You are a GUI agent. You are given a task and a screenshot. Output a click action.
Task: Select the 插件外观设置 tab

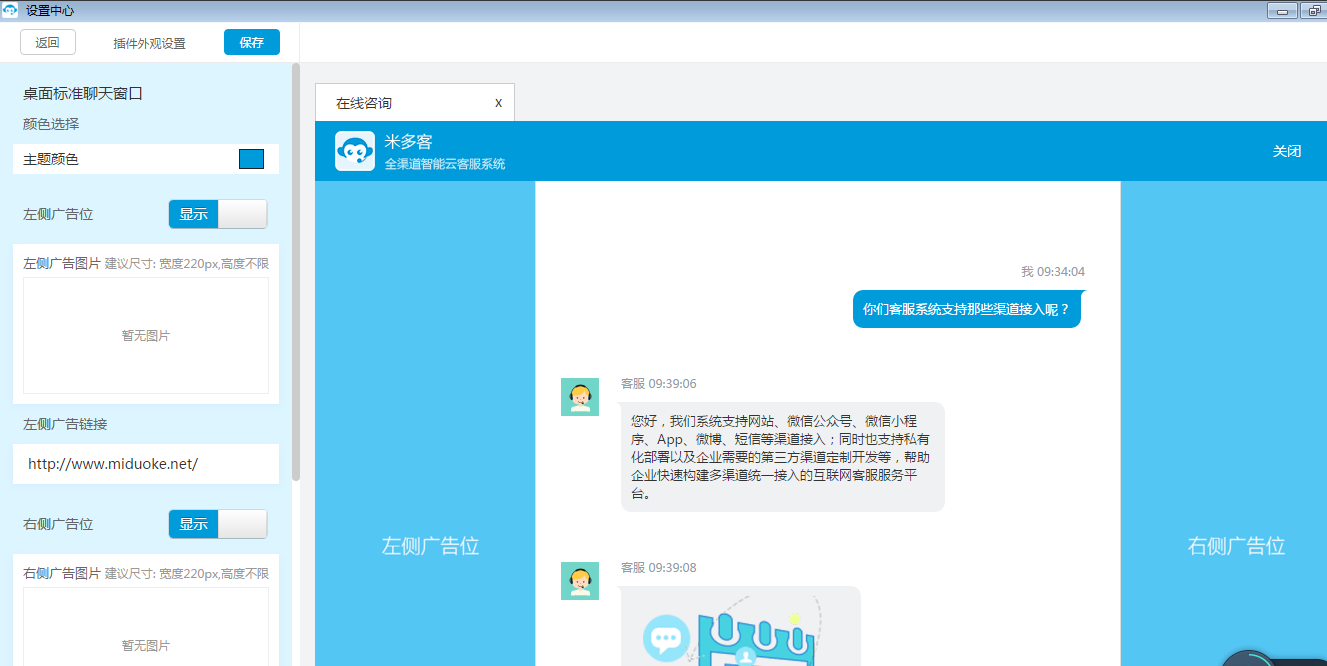(x=150, y=43)
